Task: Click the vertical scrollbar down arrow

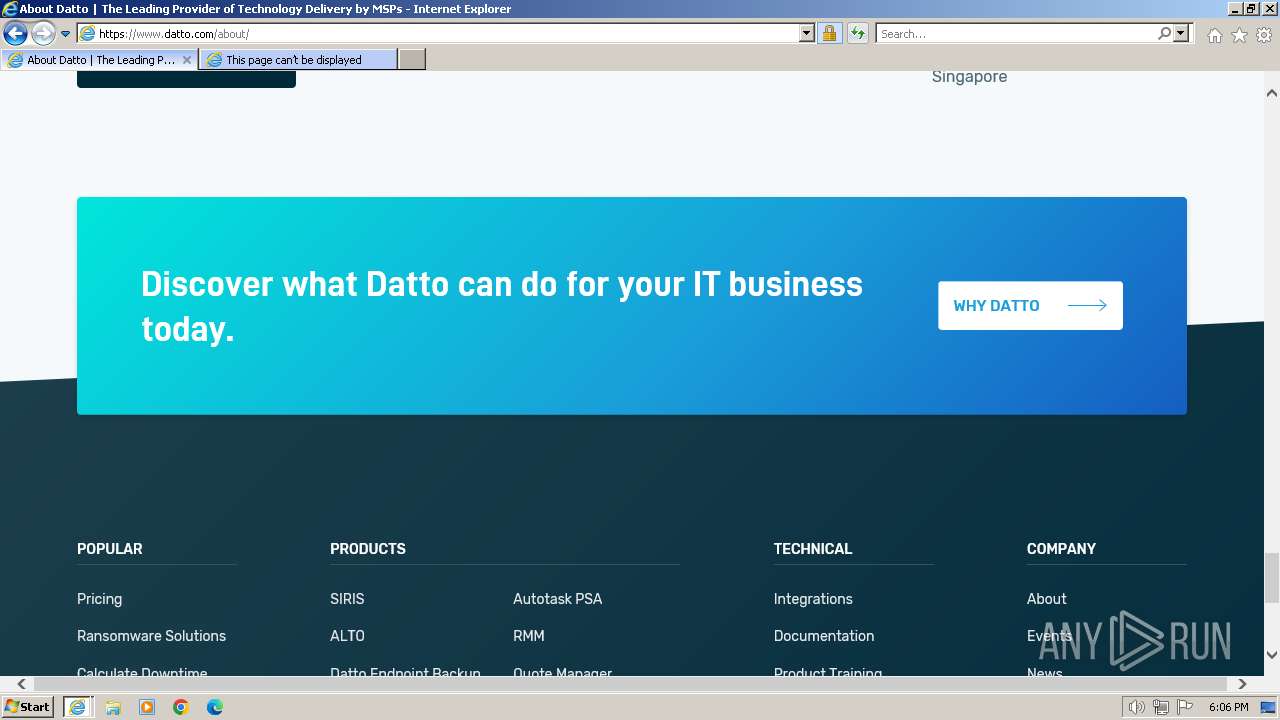Action: (x=1272, y=656)
